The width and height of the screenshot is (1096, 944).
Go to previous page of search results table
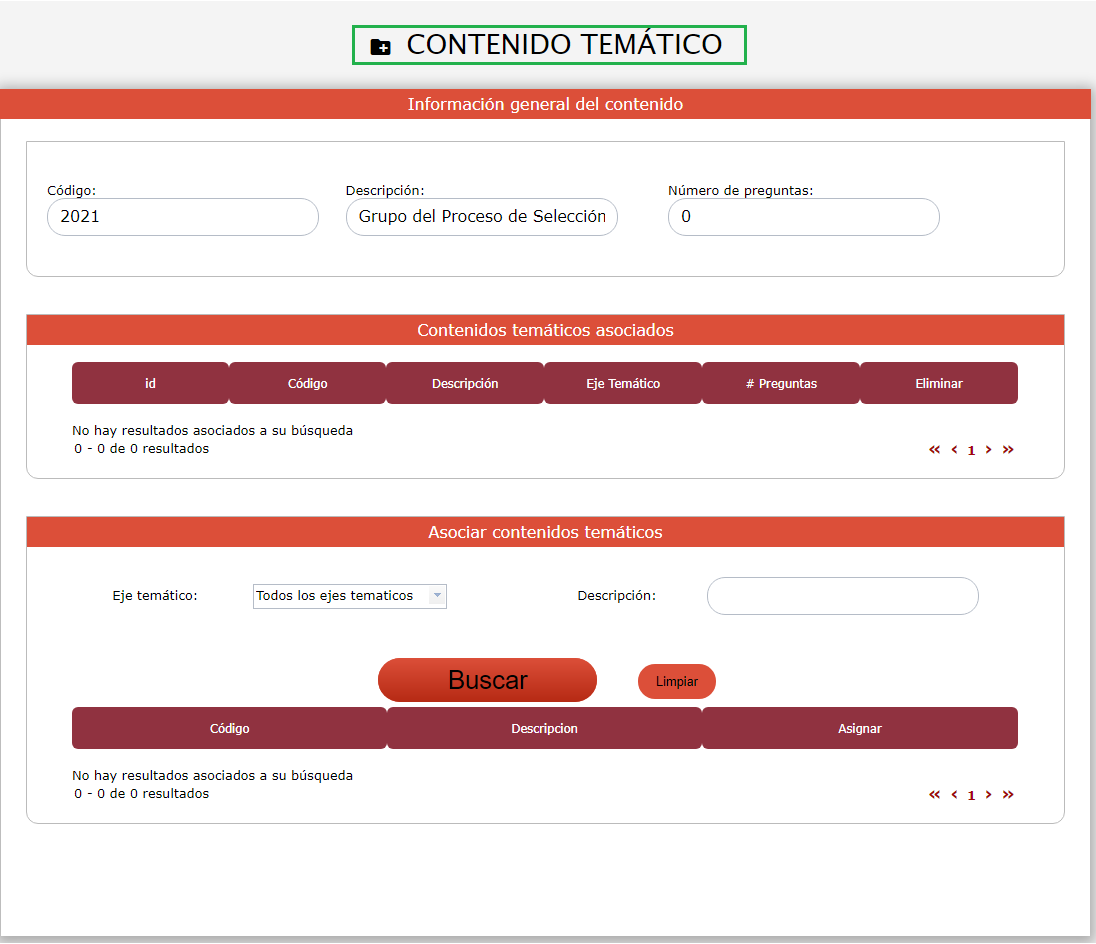954,795
